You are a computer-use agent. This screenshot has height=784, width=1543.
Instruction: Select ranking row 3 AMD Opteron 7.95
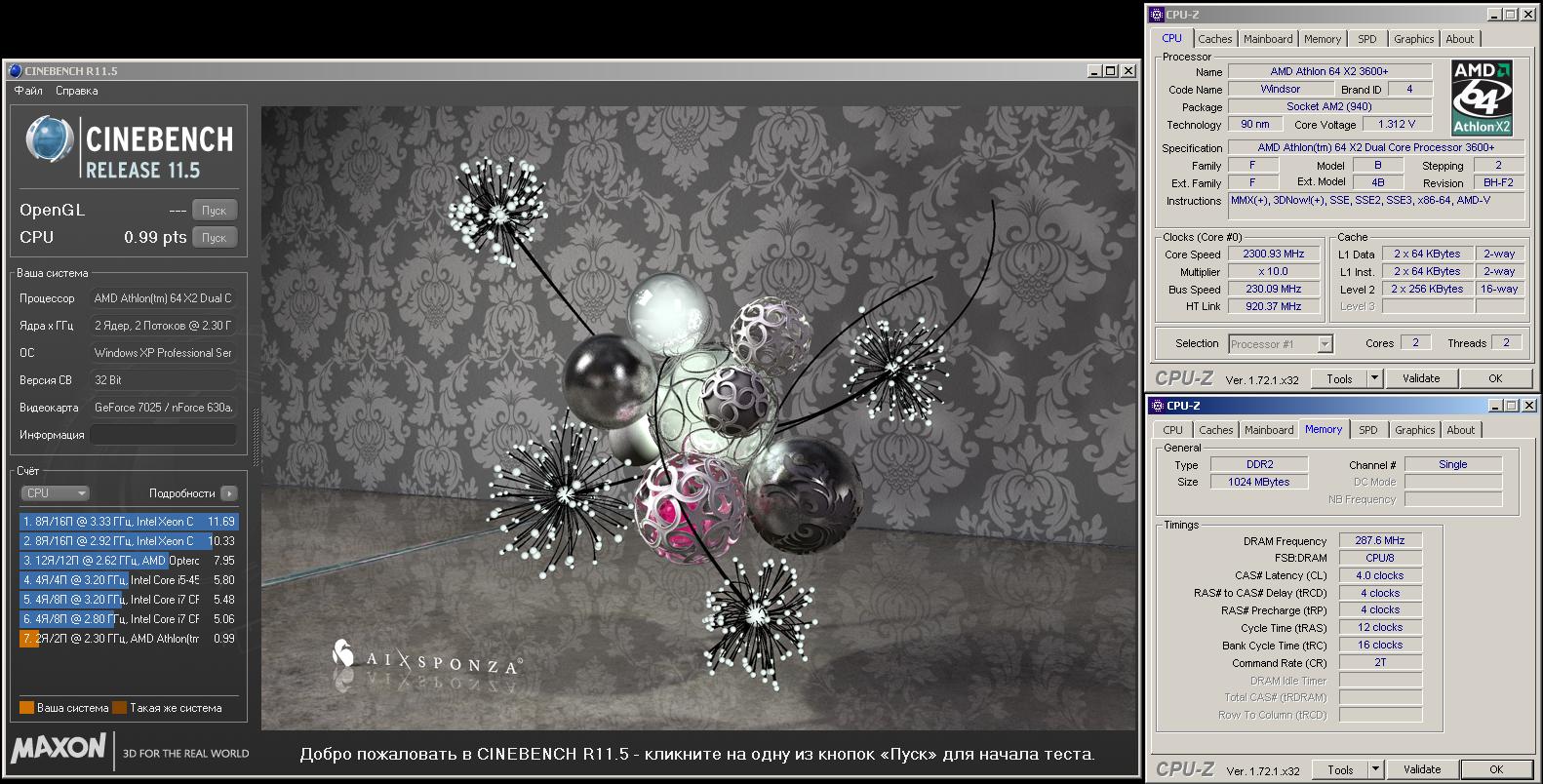click(x=129, y=561)
